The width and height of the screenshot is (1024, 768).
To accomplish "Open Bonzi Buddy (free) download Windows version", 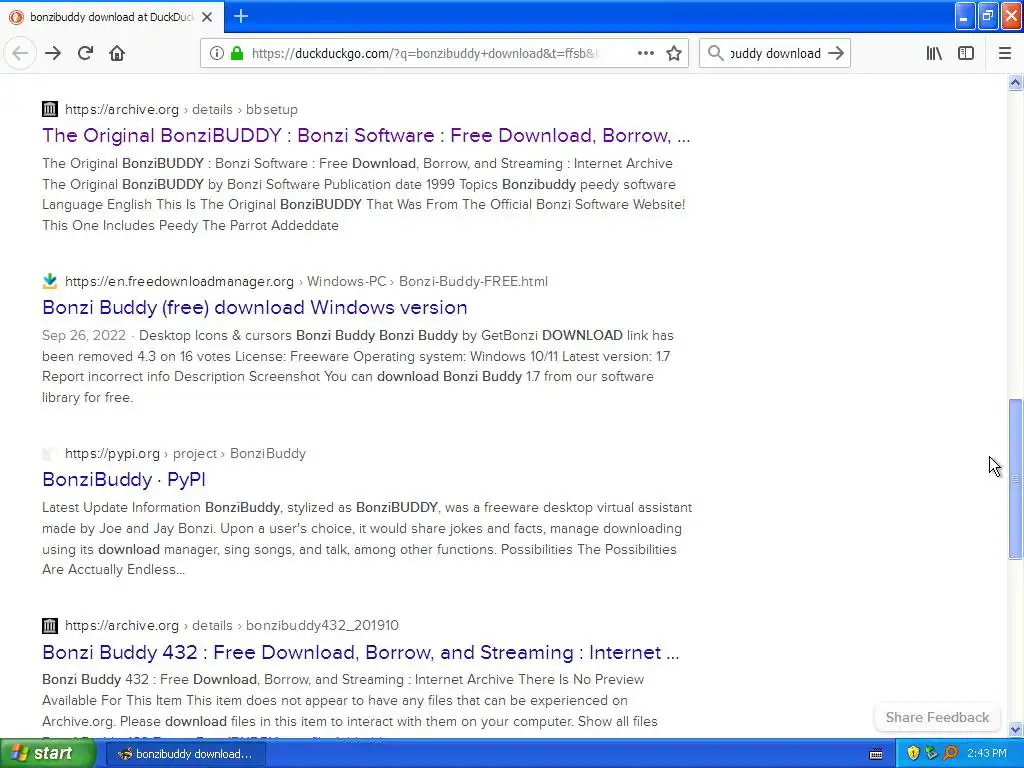I will pyautogui.click(x=255, y=307).
